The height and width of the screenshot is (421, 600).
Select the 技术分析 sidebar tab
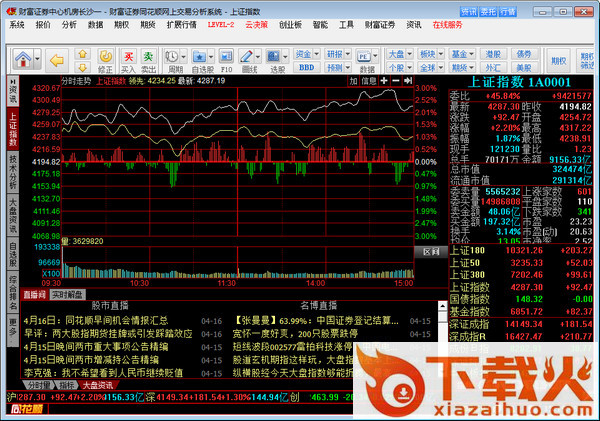tap(13, 172)
